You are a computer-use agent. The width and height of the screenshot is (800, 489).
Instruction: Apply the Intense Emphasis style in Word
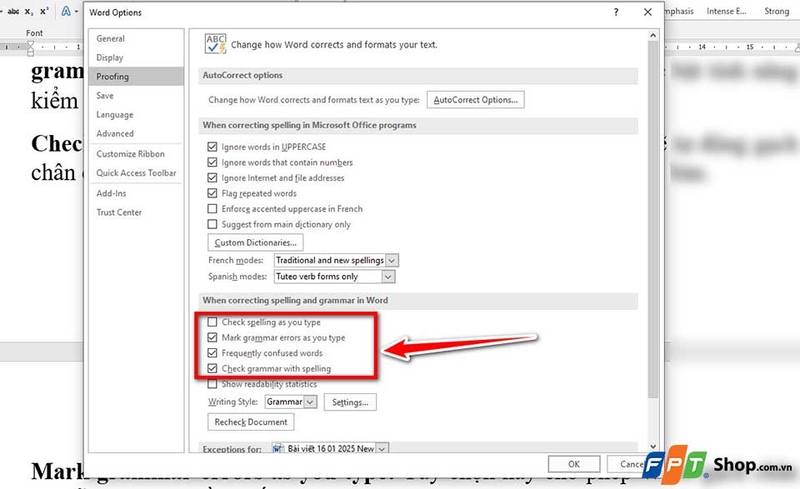(x=727, y=11)
